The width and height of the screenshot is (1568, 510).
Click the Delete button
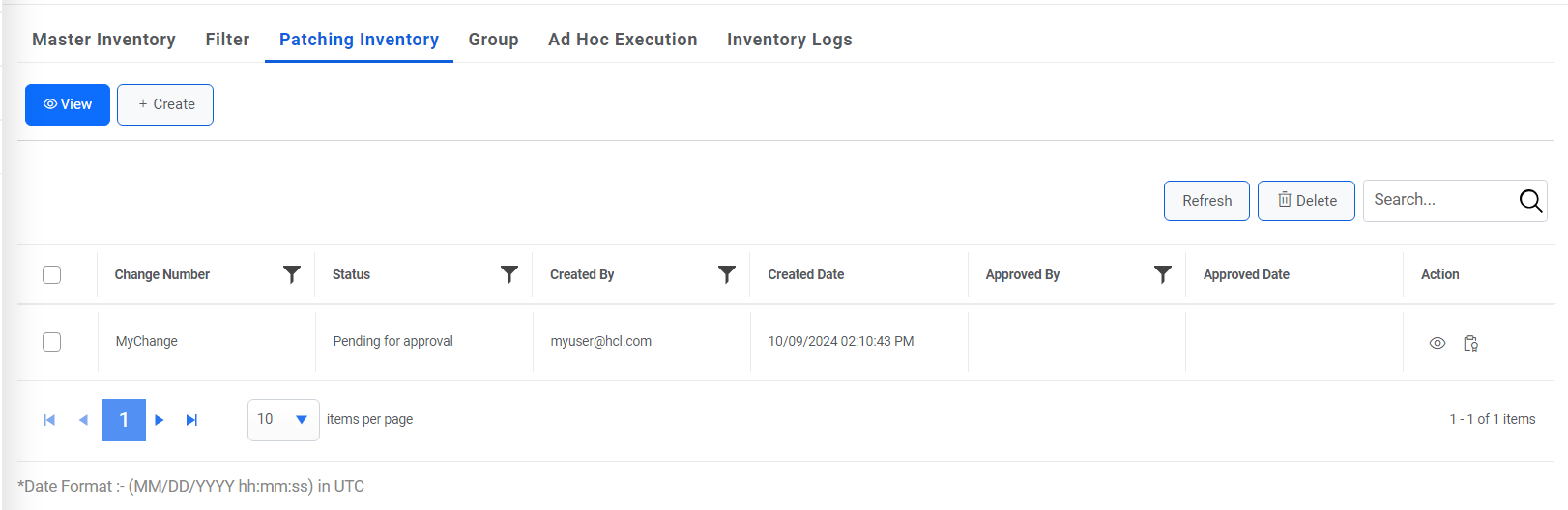pos(1305,201)
